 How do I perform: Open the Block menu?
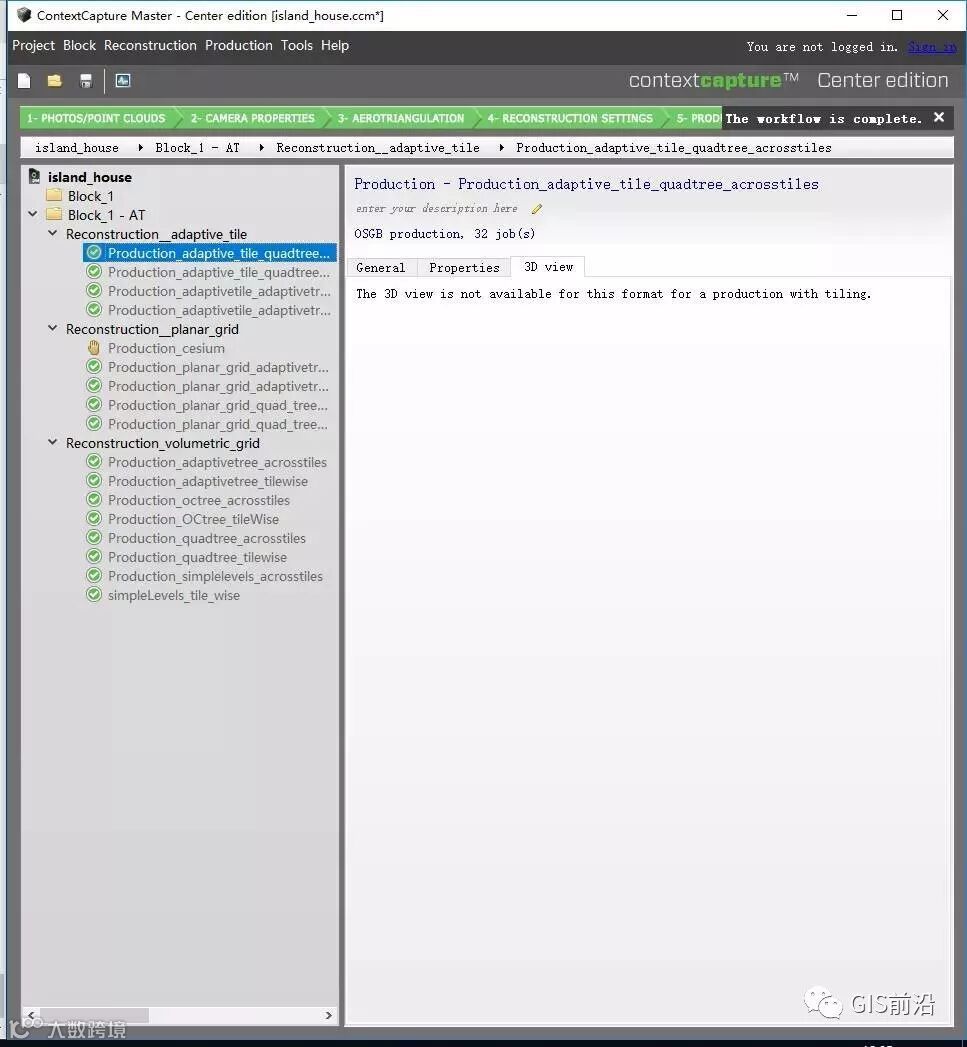point(79,45)
